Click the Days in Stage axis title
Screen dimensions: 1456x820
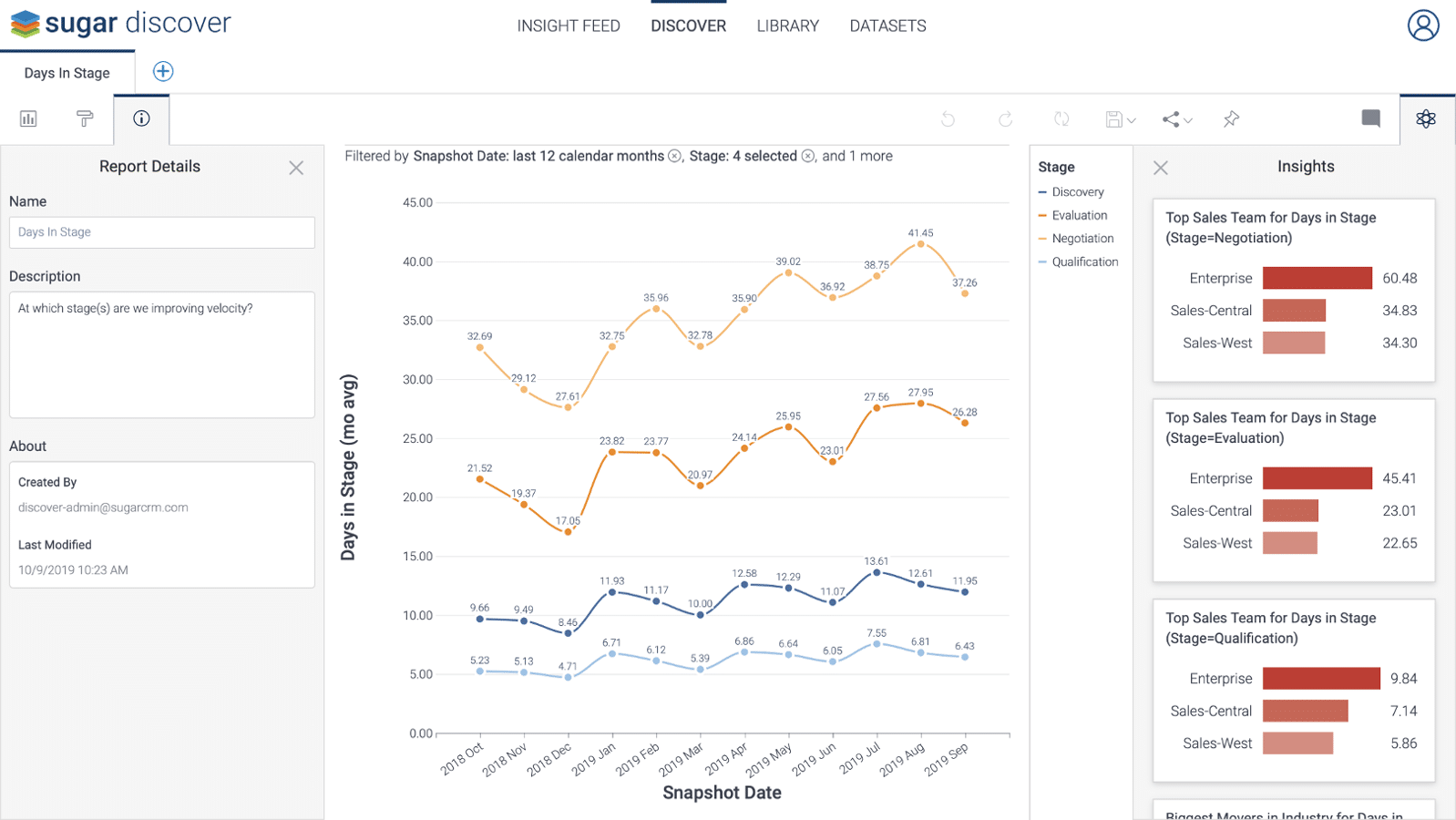(348, 467)
